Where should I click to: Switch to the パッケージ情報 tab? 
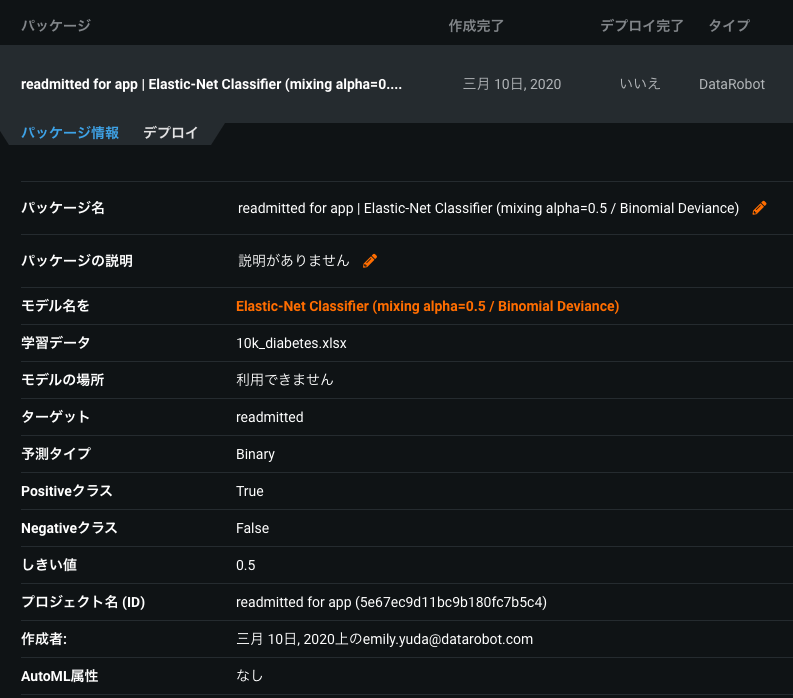coord(70,133)
